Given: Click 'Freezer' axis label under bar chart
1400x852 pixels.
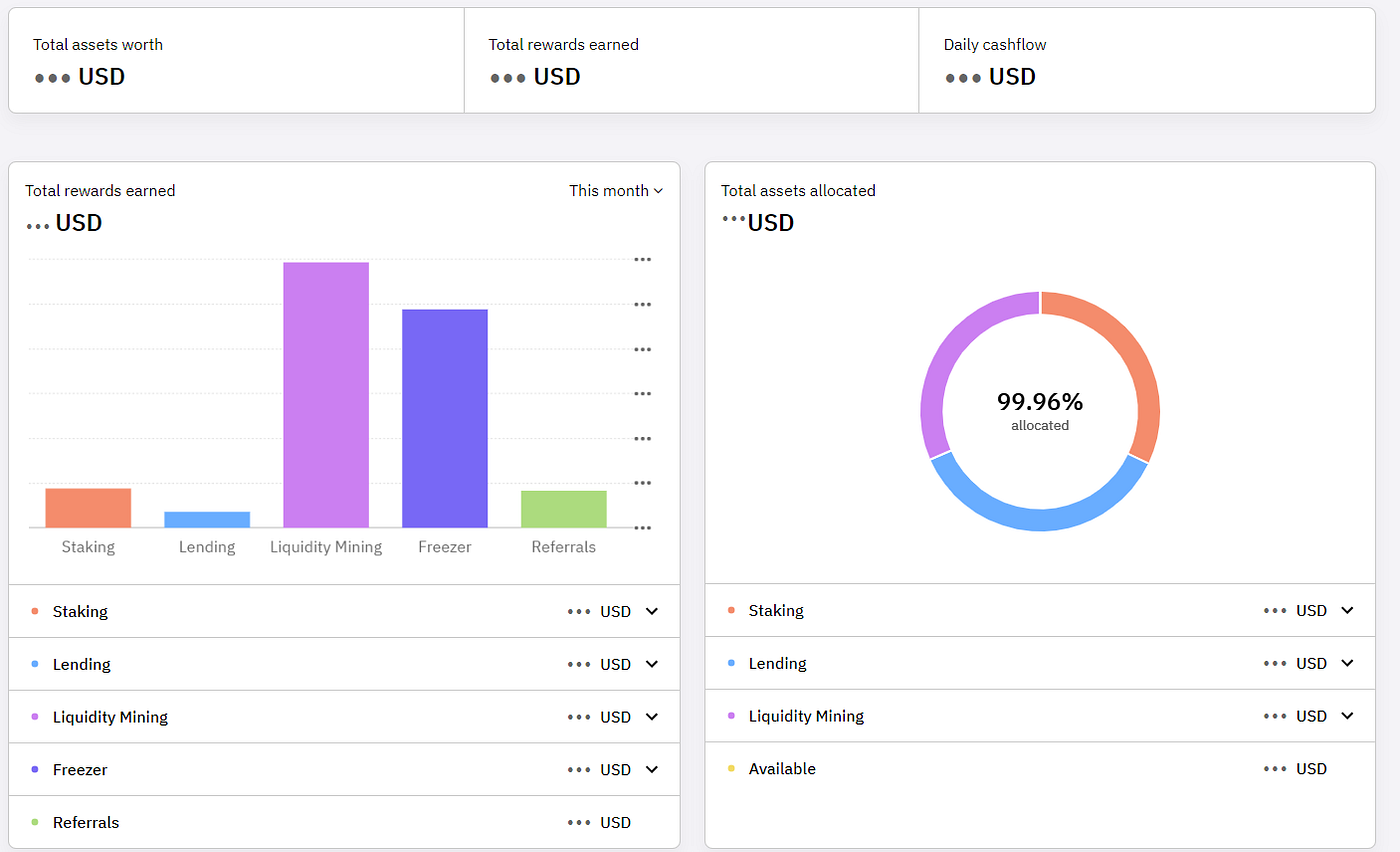Looking at the screenshot, I should 445,547.
